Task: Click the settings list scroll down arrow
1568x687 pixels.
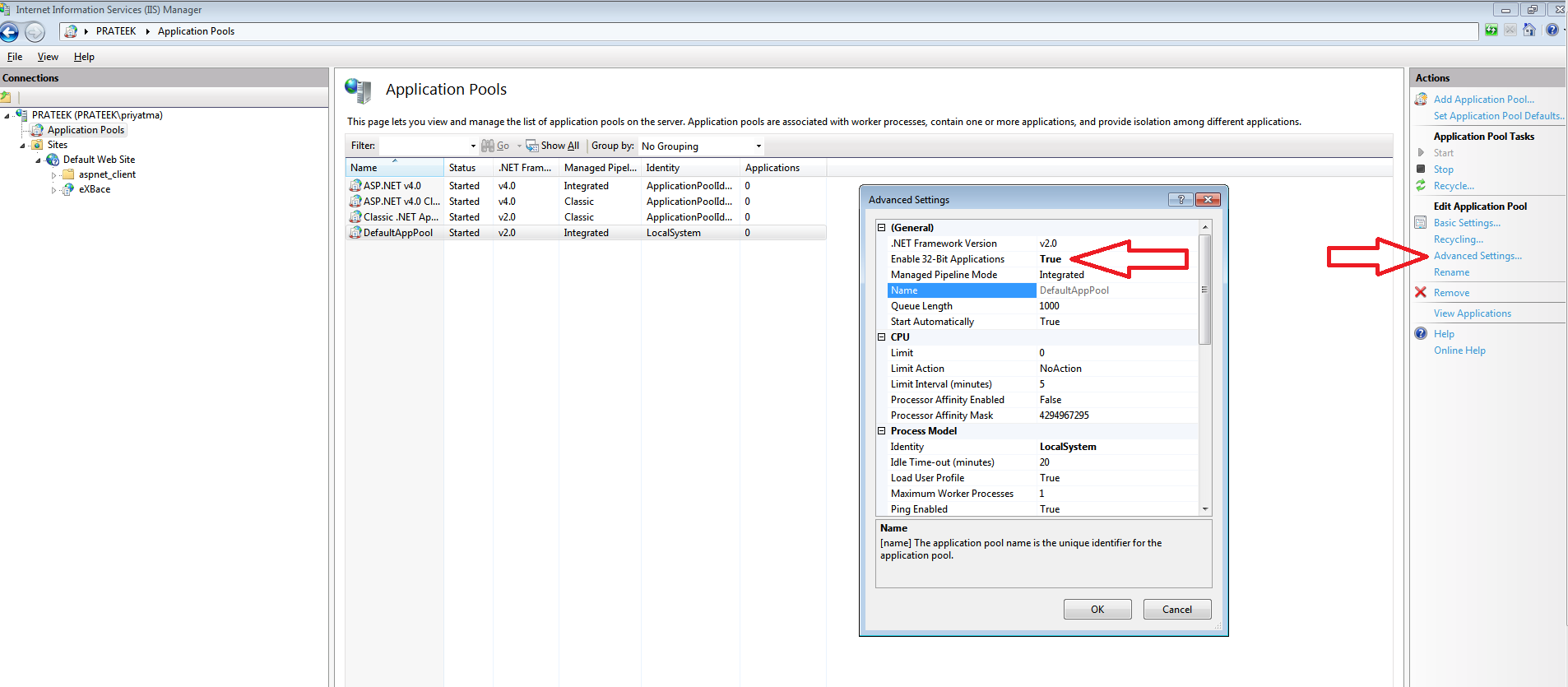Action: 1205,509
